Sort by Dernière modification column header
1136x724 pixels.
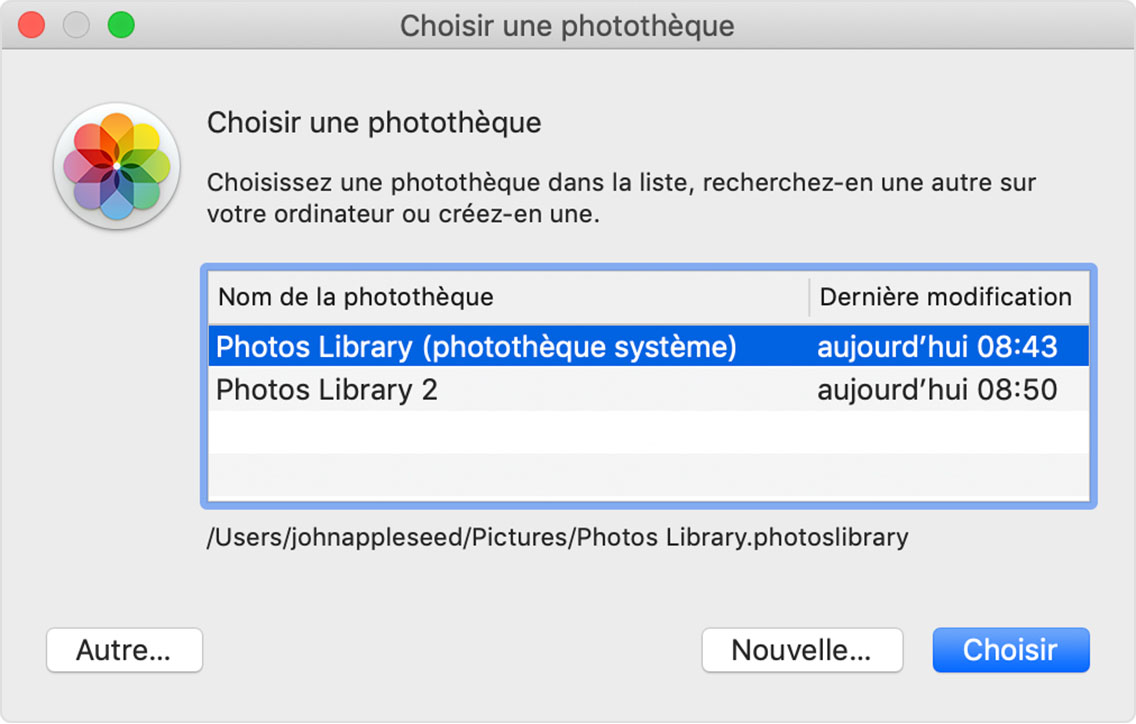coord(945,297)
